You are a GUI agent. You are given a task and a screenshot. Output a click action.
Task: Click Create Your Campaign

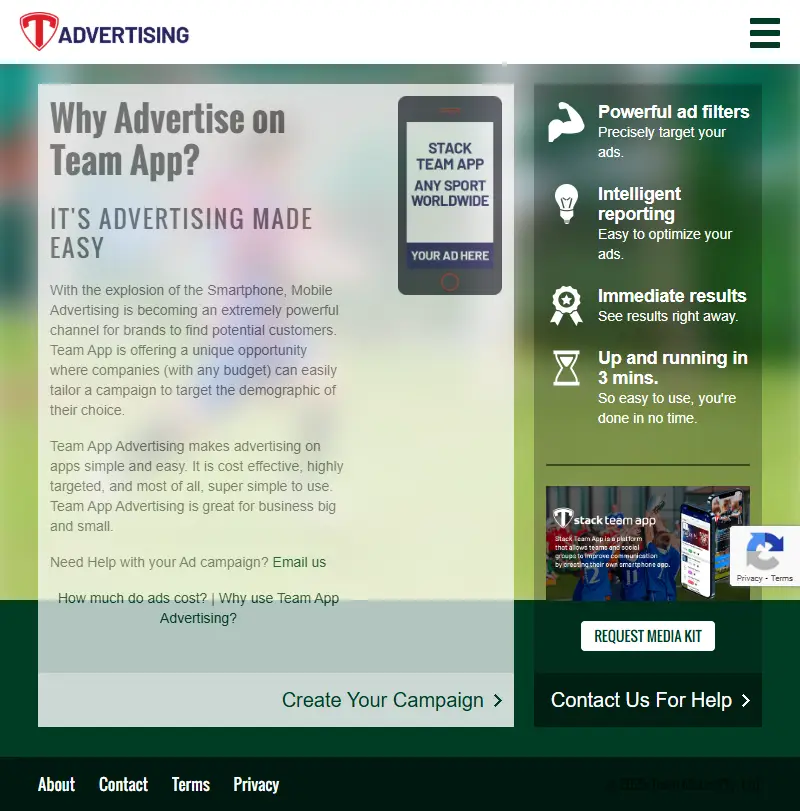pos(391,700)
